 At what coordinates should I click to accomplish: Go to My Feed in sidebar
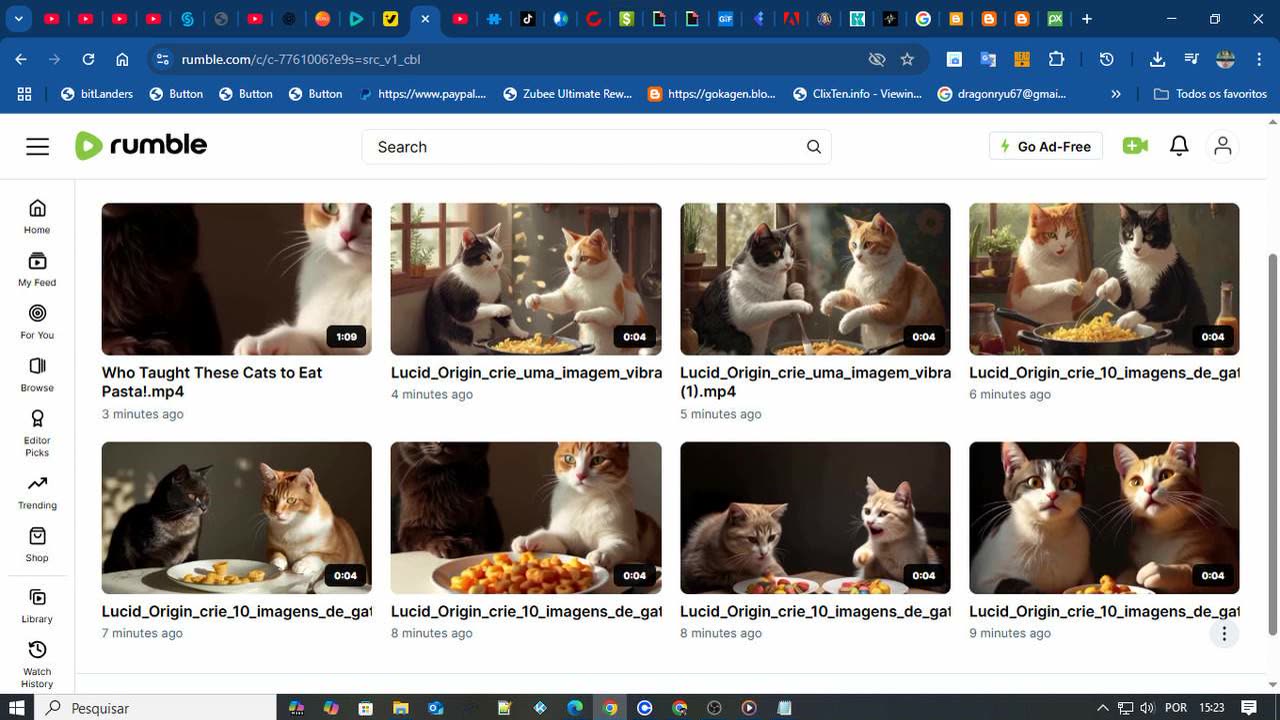pos(37,269)
